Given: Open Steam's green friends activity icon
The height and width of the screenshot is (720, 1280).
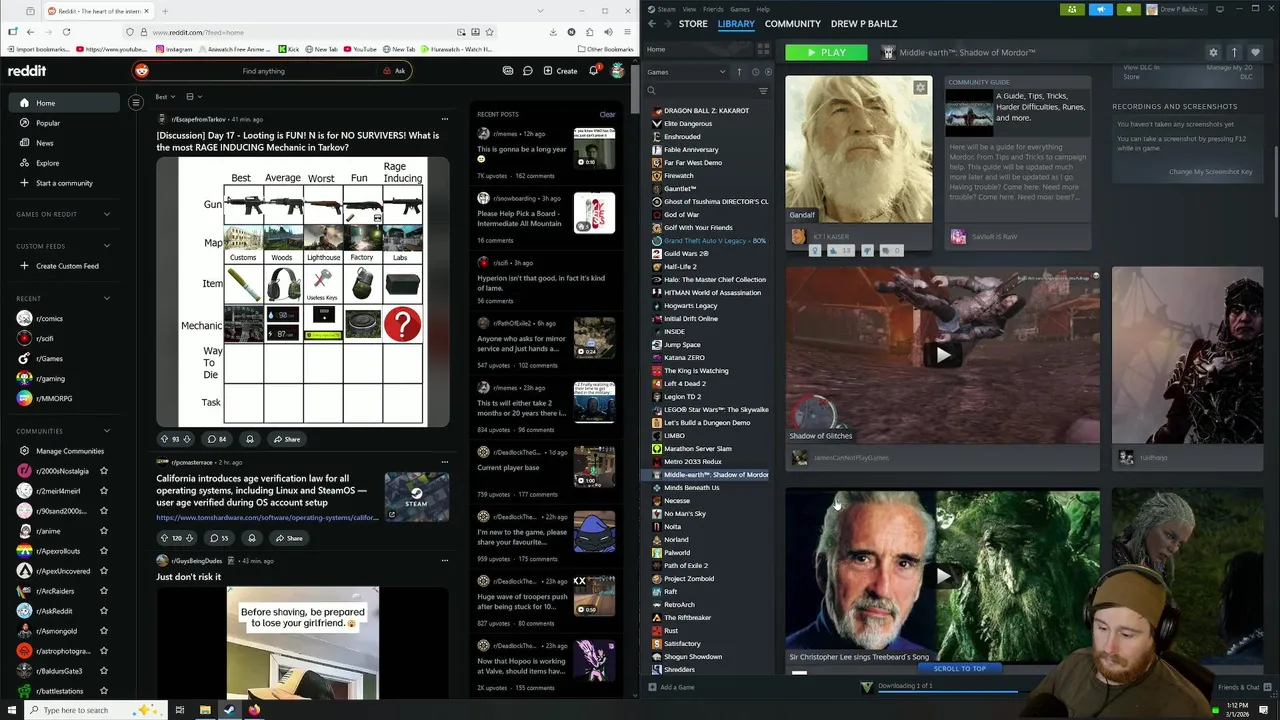Looking at the screenshot, I should point(1072,9).
